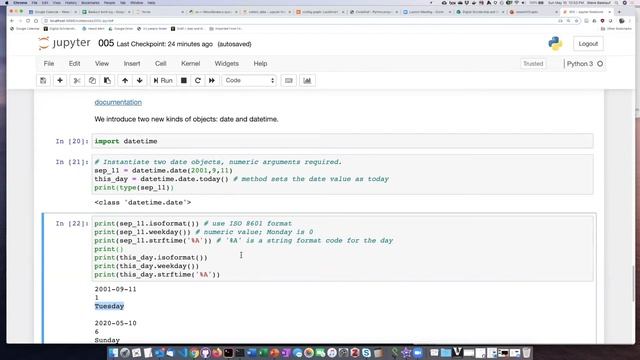This screenshot has height=360, width=640.
Task: Click the 2020-05-10 output line
Action: (116, 323)
